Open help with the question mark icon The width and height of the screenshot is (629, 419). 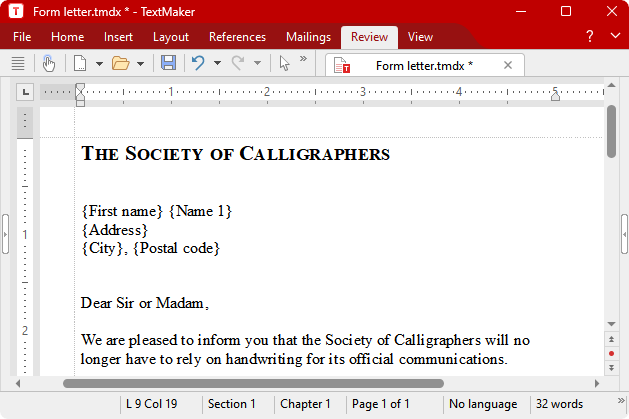coord(589,36)
